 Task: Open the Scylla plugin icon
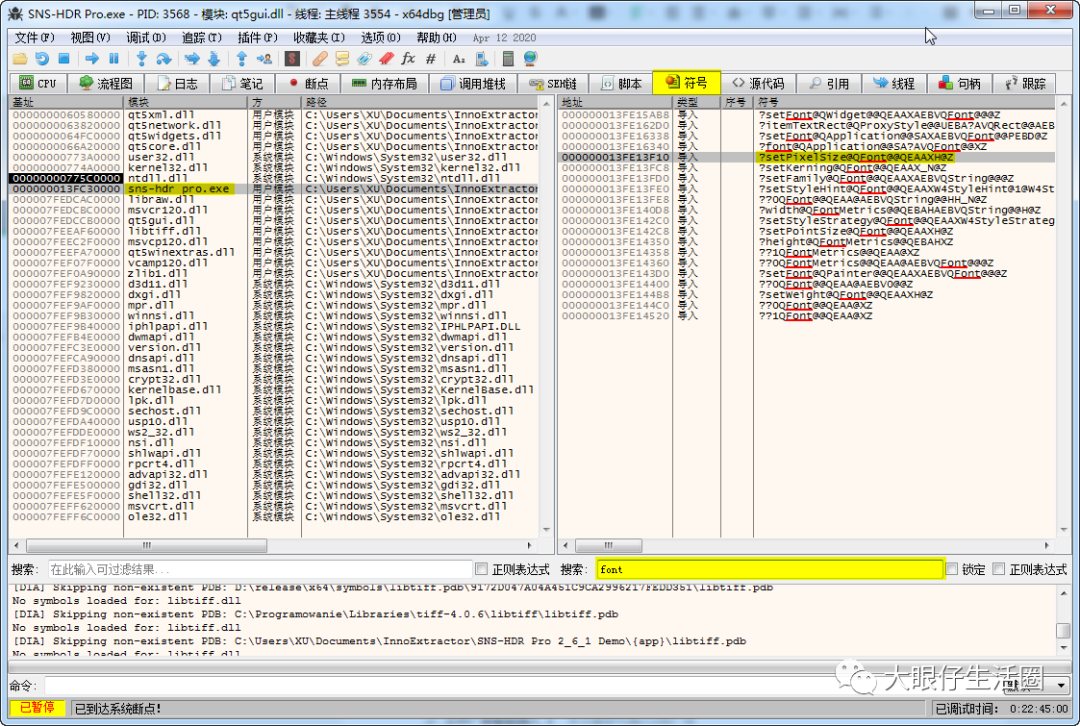pyautogui.click(x=292, y=59)
